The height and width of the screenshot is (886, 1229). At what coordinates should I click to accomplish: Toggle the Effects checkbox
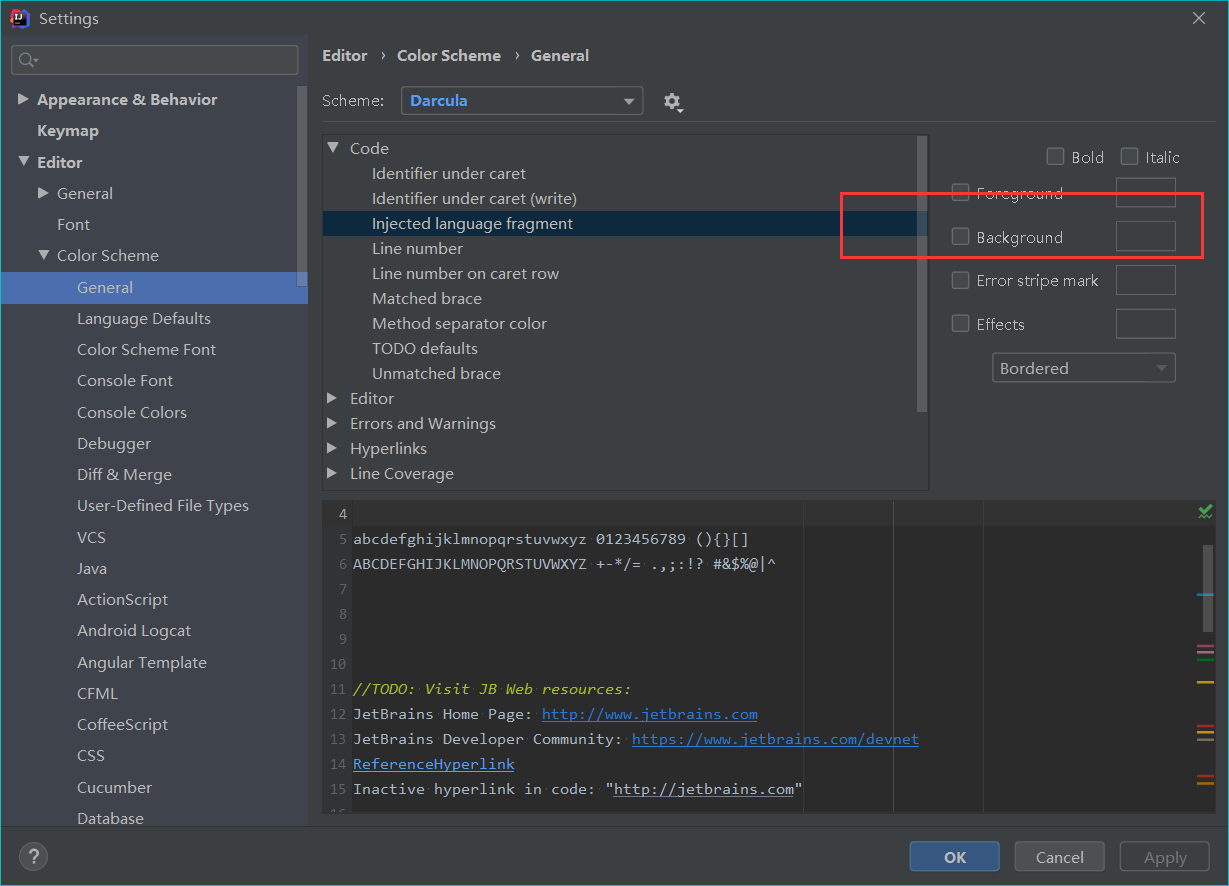pos(960,323)
